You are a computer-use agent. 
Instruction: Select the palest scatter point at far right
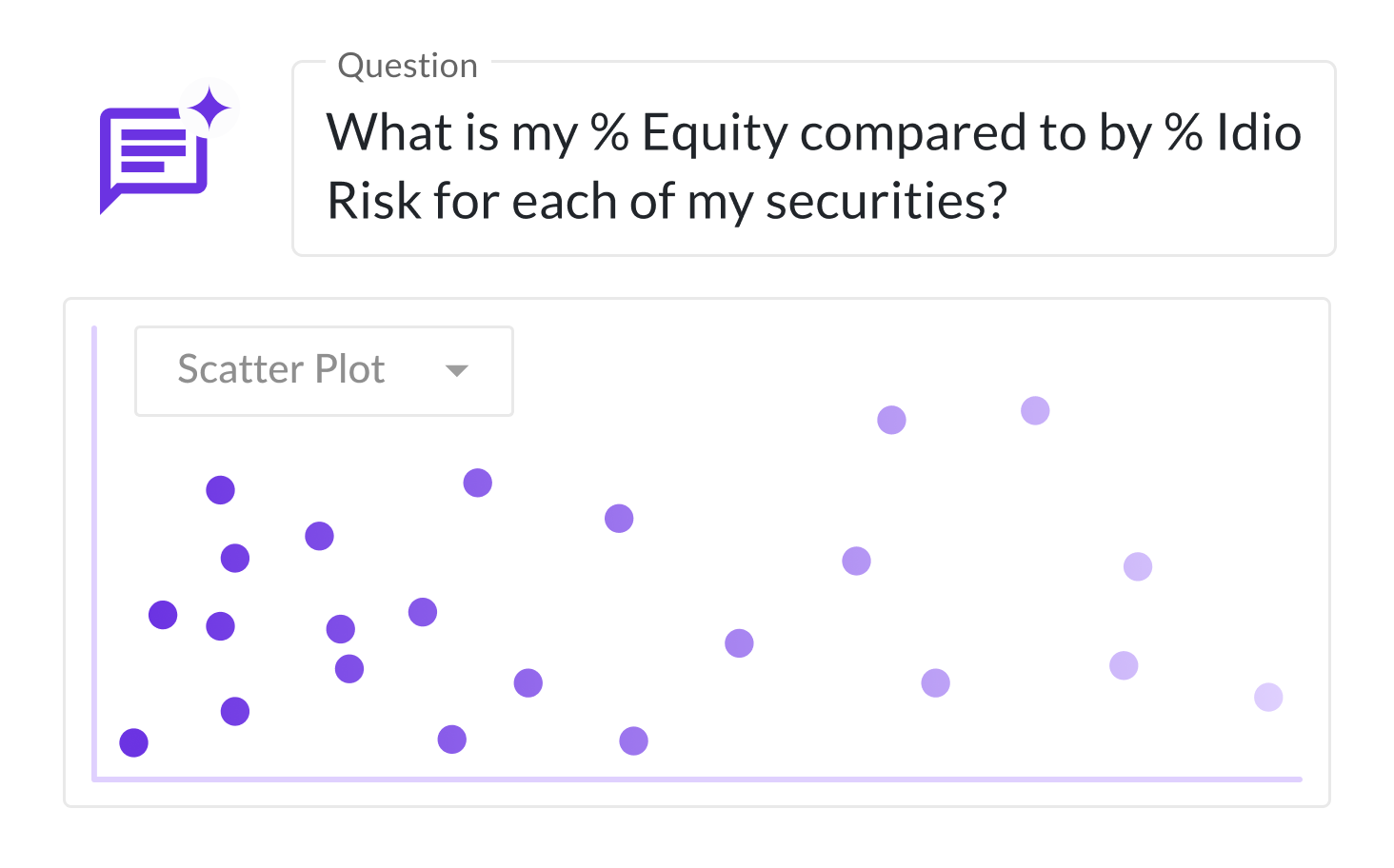point(1268,697)
